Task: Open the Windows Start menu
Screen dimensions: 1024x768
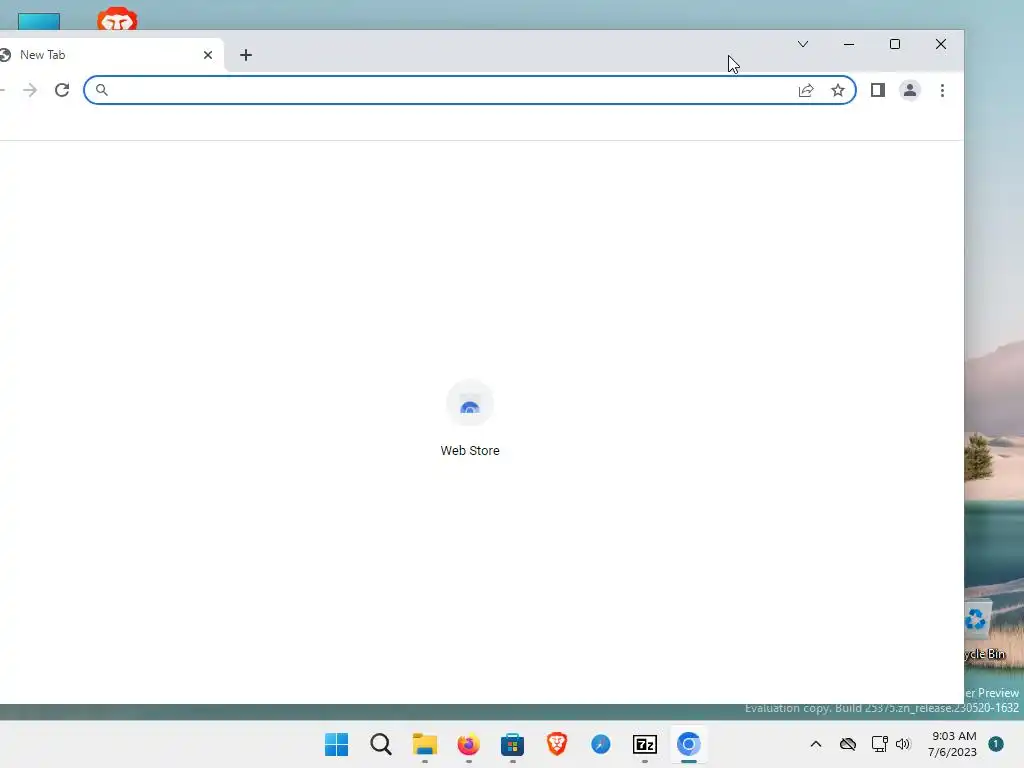Action: pyautogui.click(x=336, y=744)
